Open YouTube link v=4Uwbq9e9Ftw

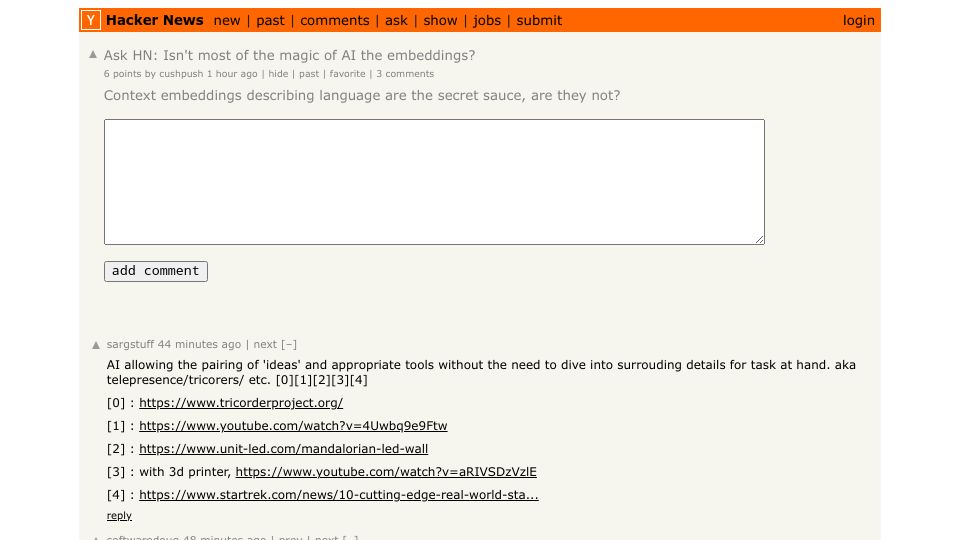(x=293, y=426)
